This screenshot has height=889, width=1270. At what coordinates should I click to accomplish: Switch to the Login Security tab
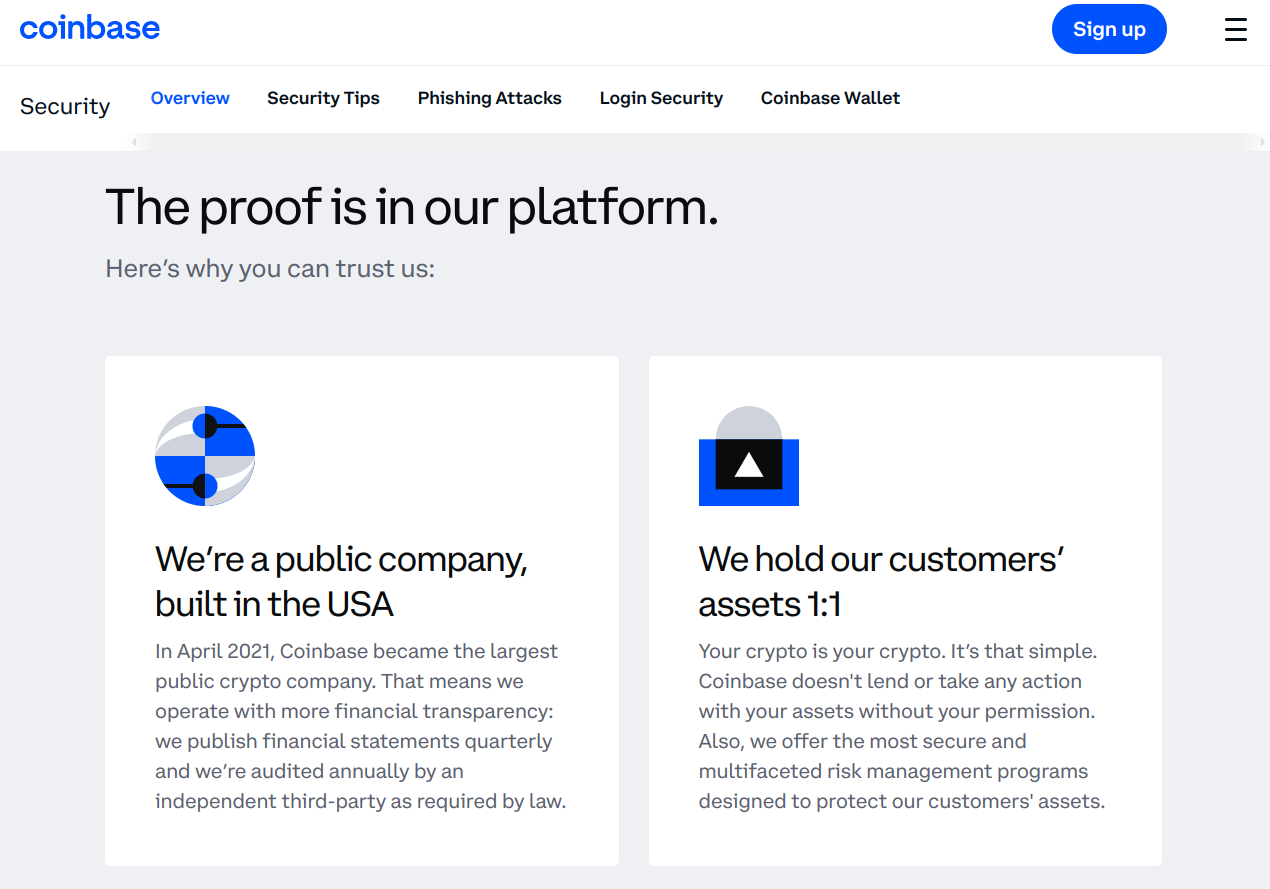click(x=661, y=98)
